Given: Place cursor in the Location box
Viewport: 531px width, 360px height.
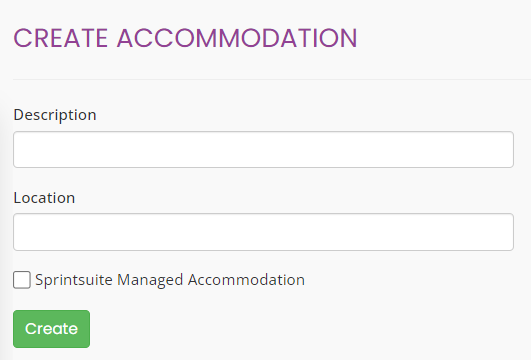Looking at the screenshot, I should [263, 232].
